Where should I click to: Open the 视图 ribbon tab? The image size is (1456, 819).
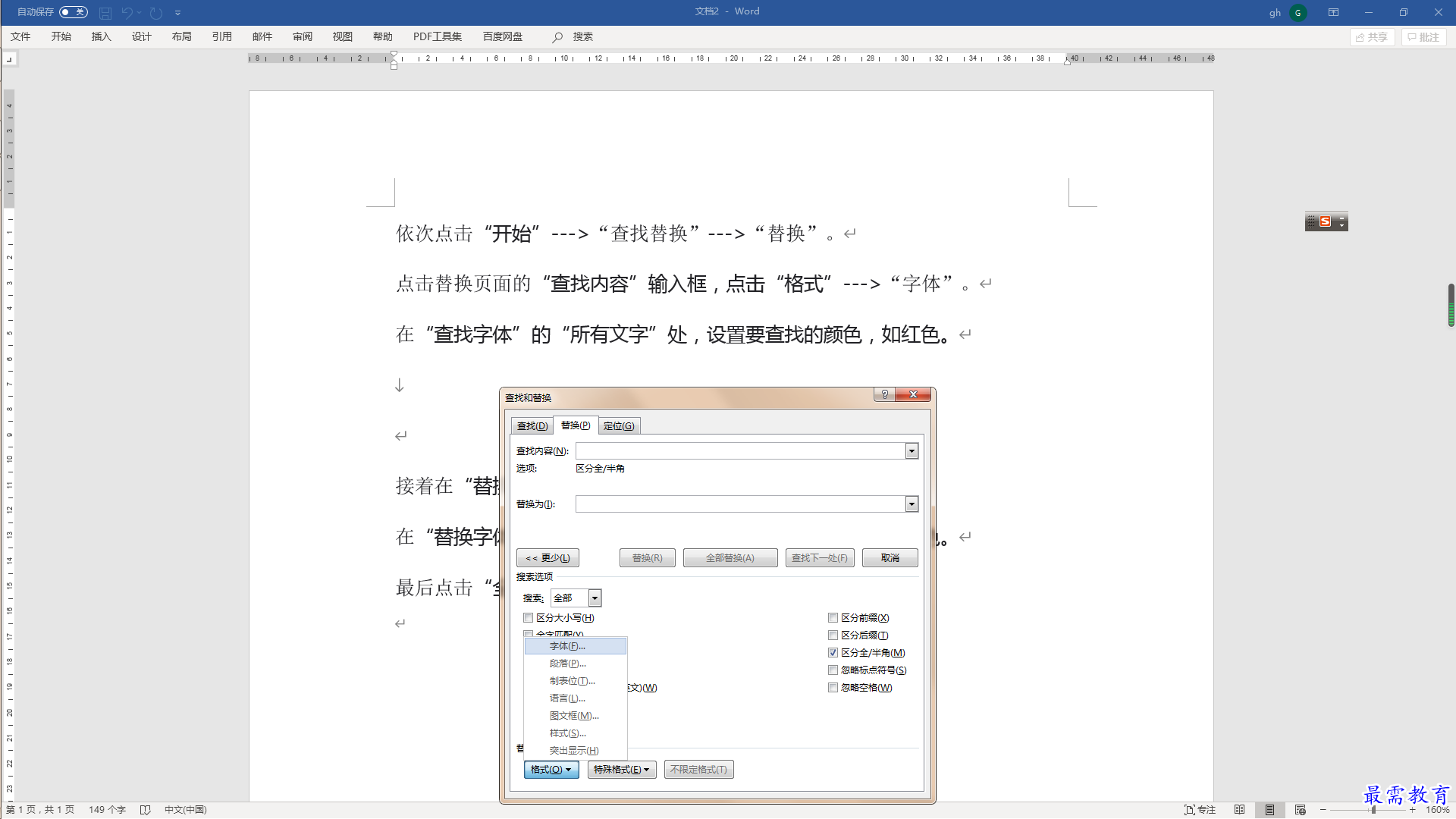(x=342, y=36)
